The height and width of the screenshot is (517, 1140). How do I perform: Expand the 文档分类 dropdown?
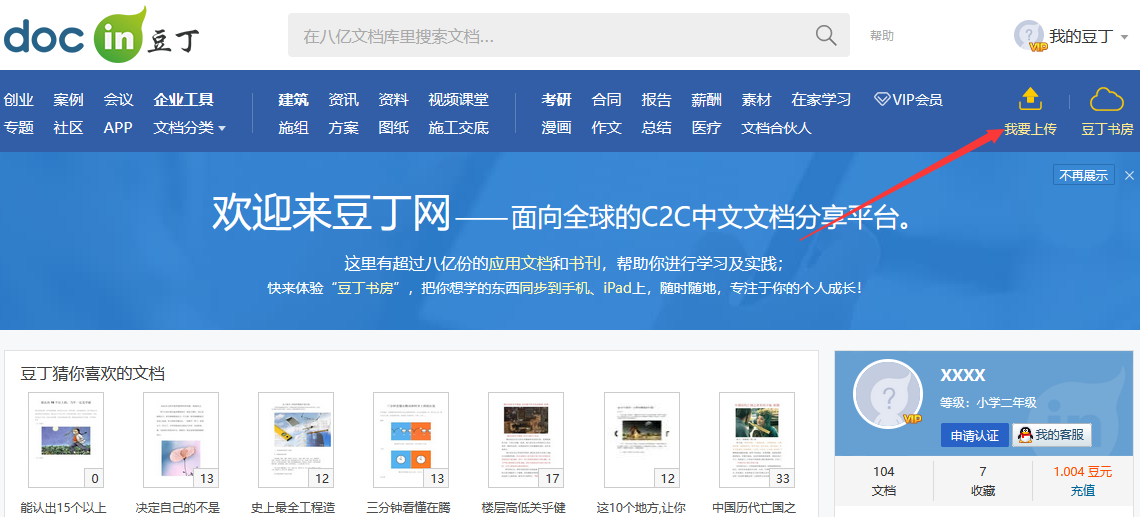190,128
